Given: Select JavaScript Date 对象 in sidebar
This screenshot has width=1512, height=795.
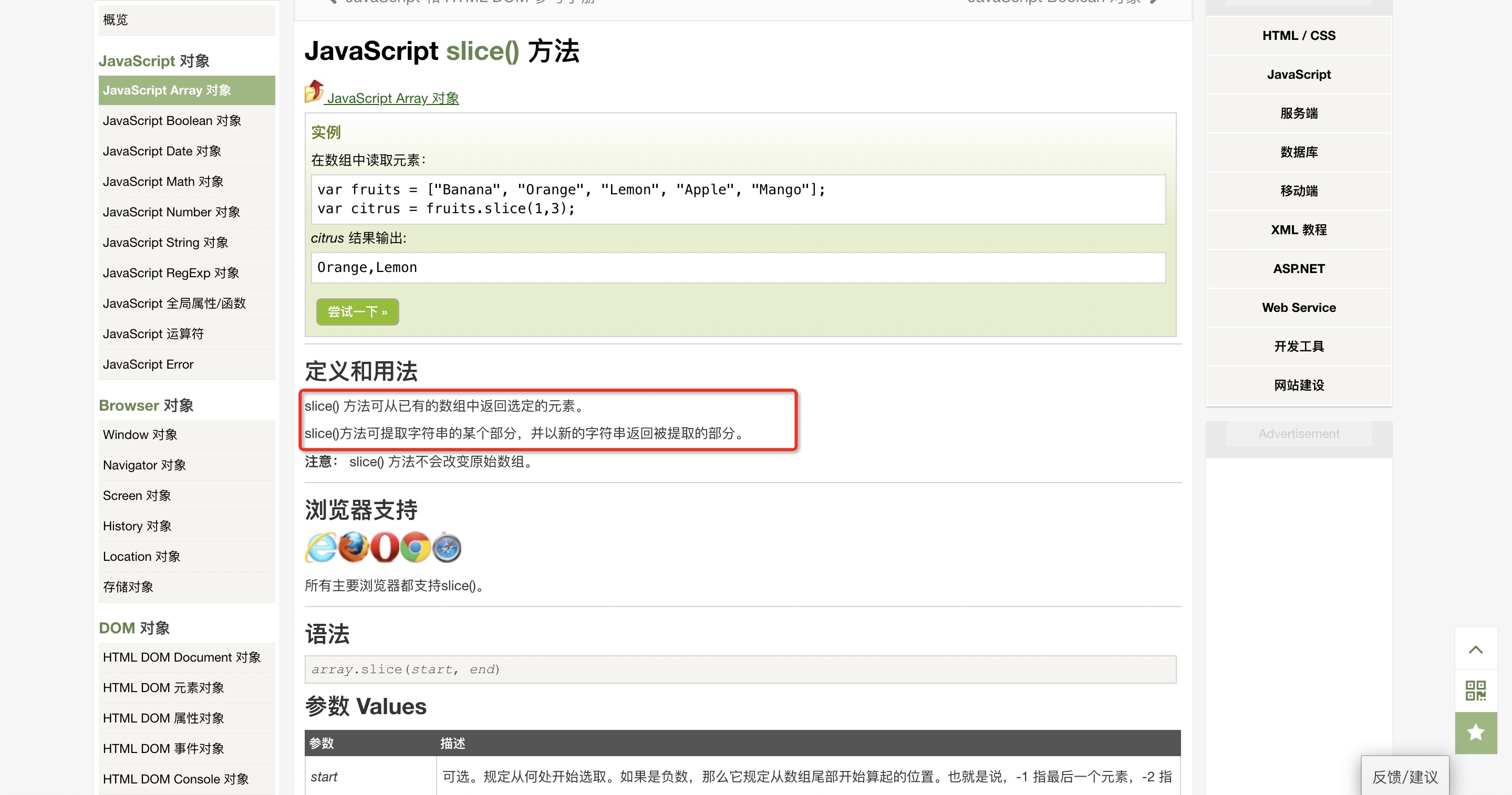Looking at the screenshot, I should (162, 151).
